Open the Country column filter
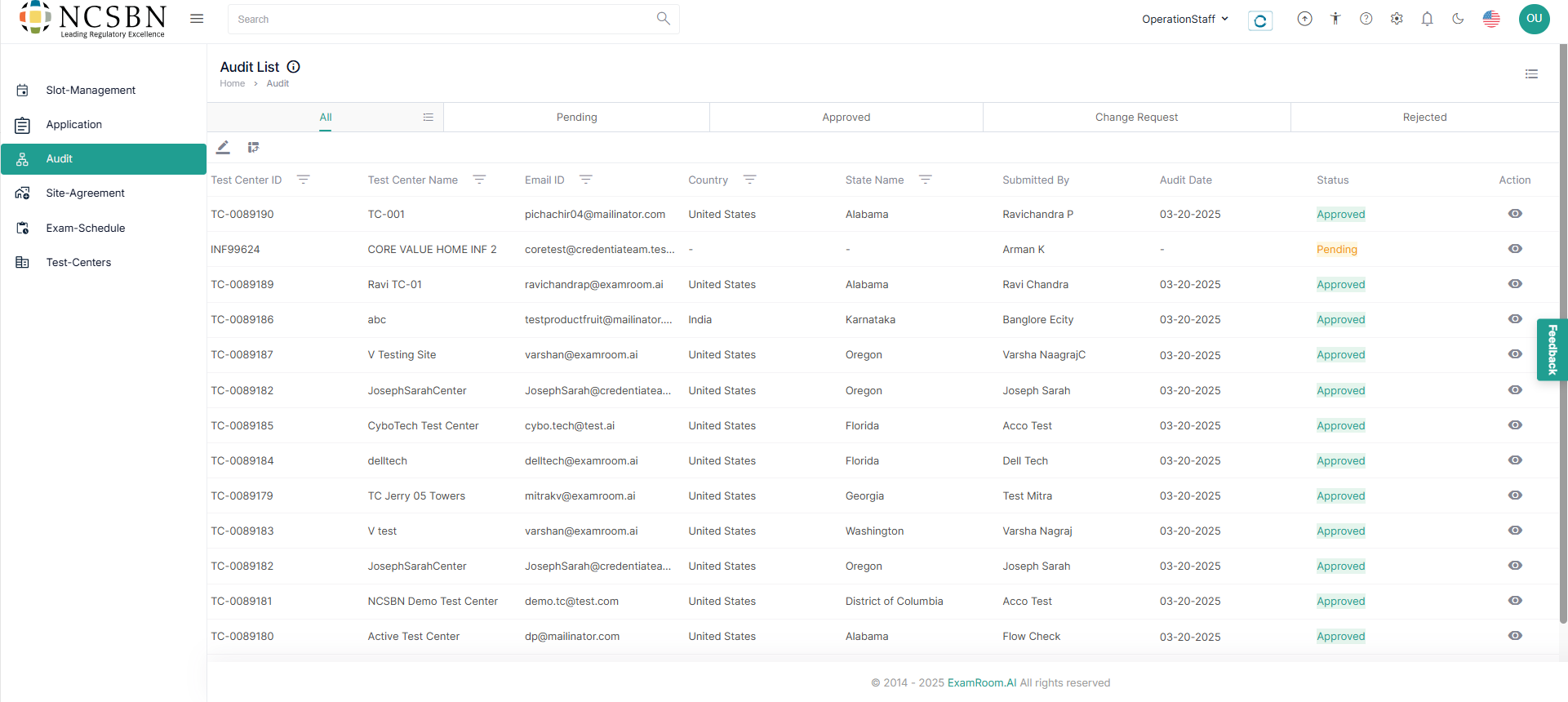This screenshot has height=702, width=1568. tap(749, 180)
